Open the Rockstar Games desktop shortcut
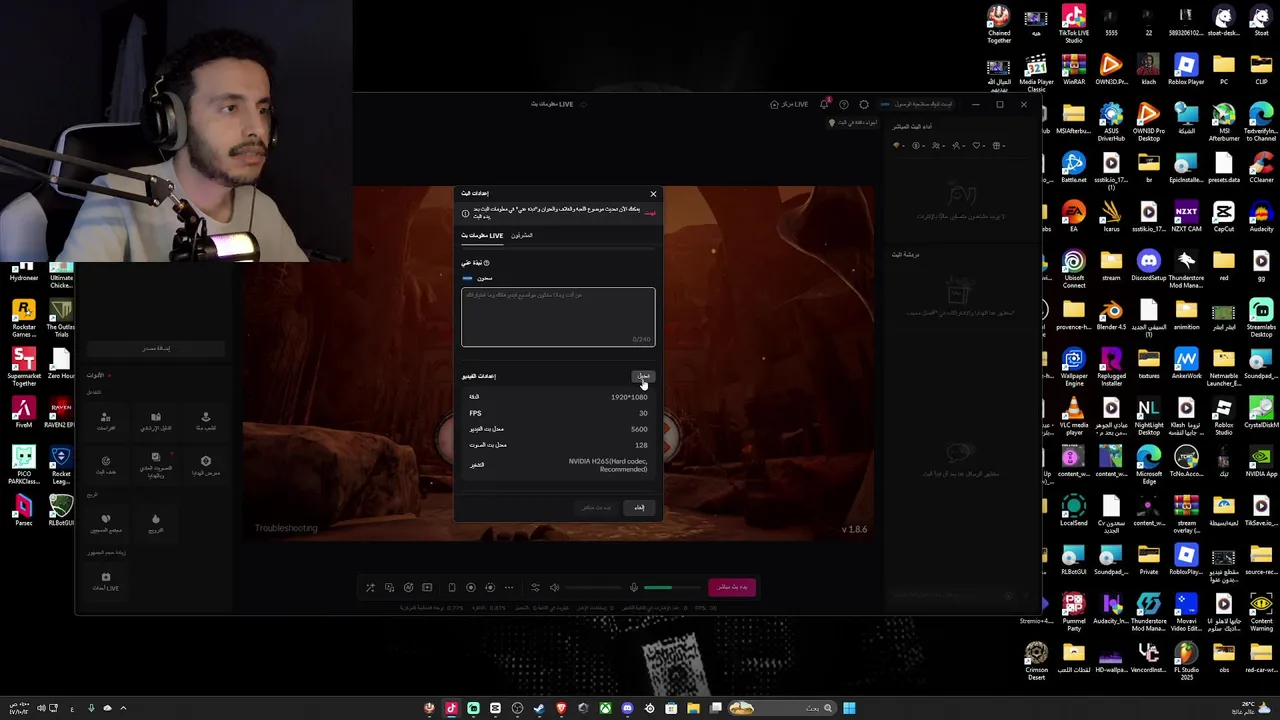 pyautogui.click(x=24, y=319)
